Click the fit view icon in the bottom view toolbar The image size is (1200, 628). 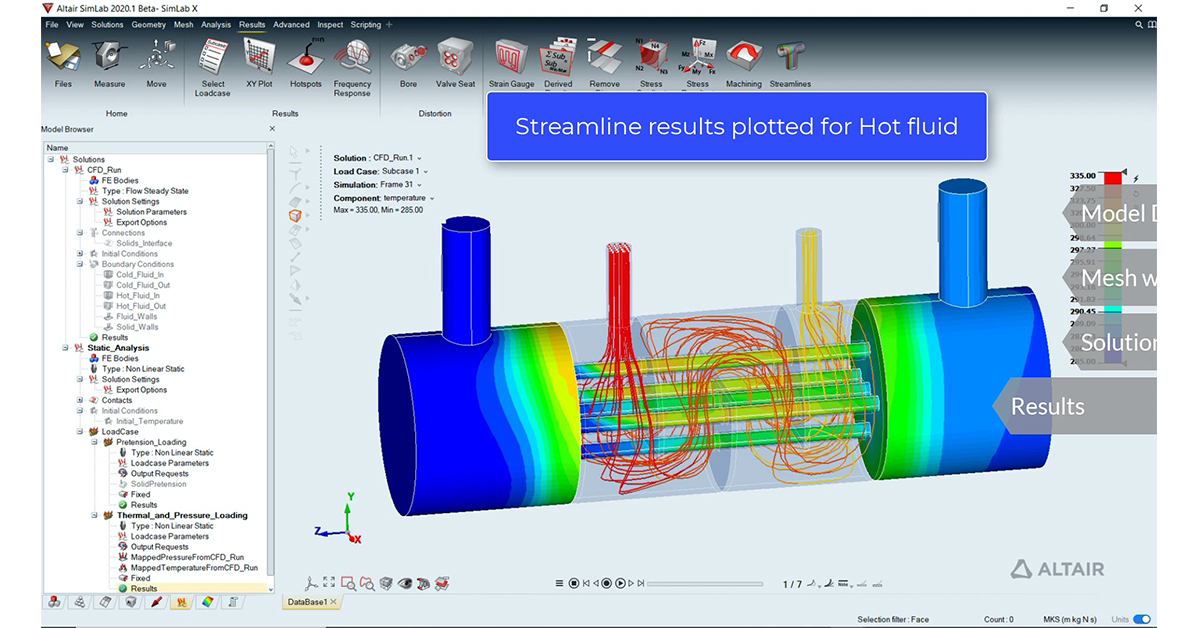click(x=328, y=583)
